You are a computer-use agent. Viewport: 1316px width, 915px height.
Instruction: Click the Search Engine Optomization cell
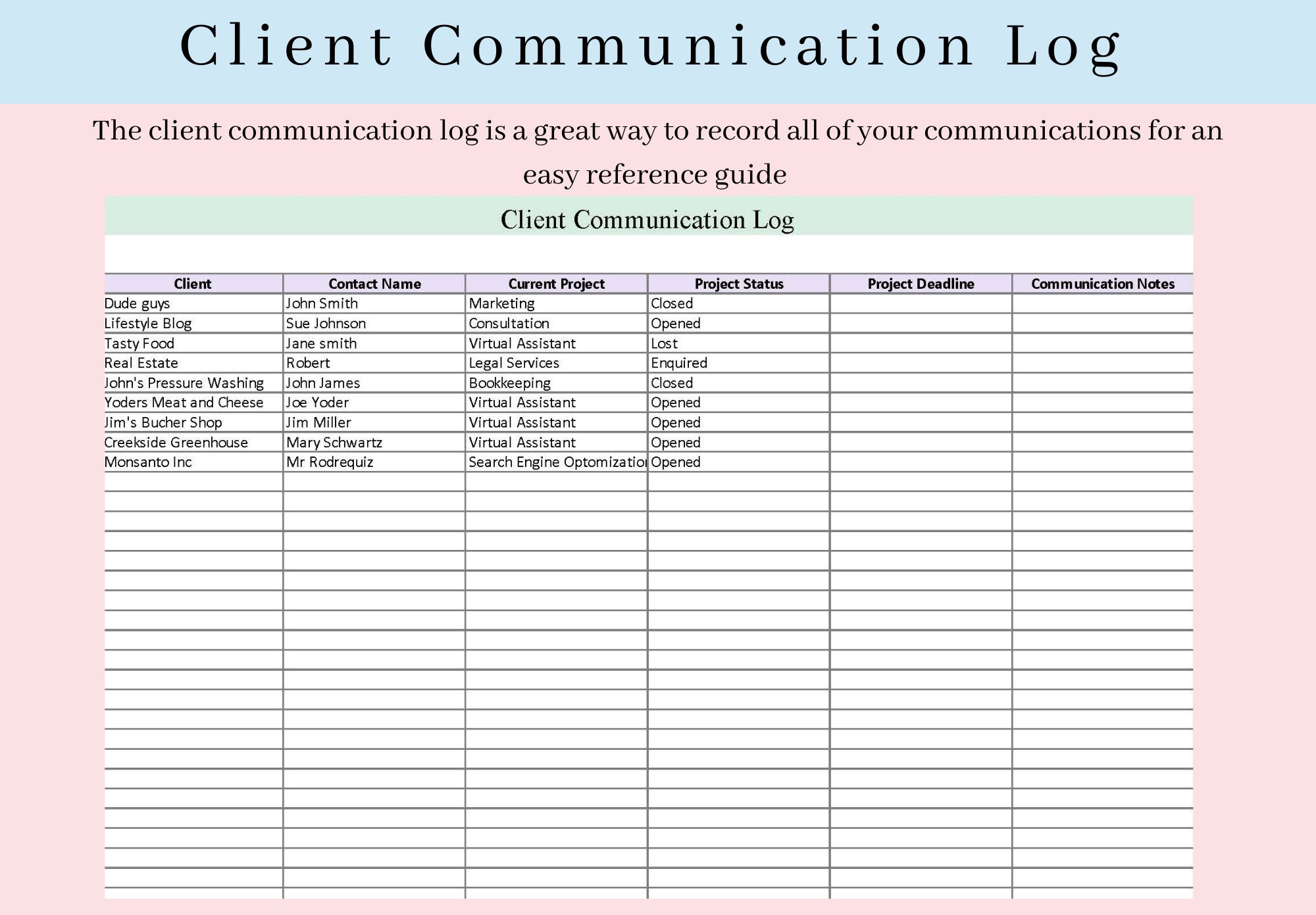[x=557, y=462]
